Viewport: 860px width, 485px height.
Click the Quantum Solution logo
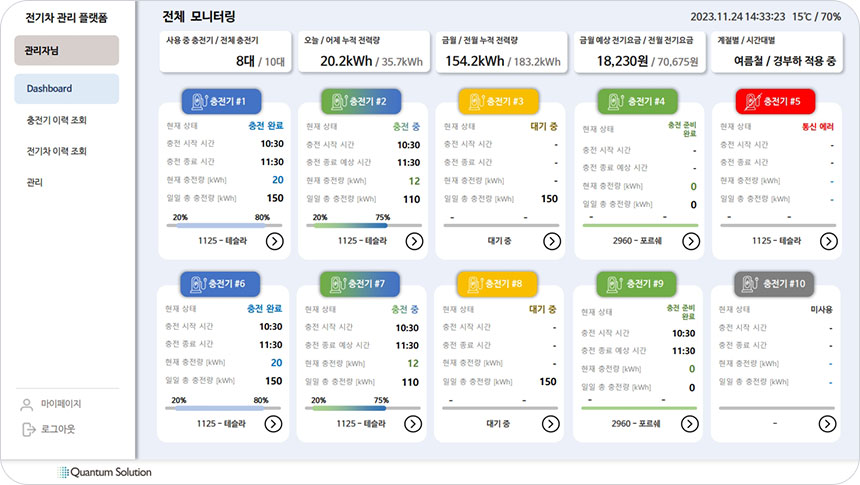pos(105,472)
